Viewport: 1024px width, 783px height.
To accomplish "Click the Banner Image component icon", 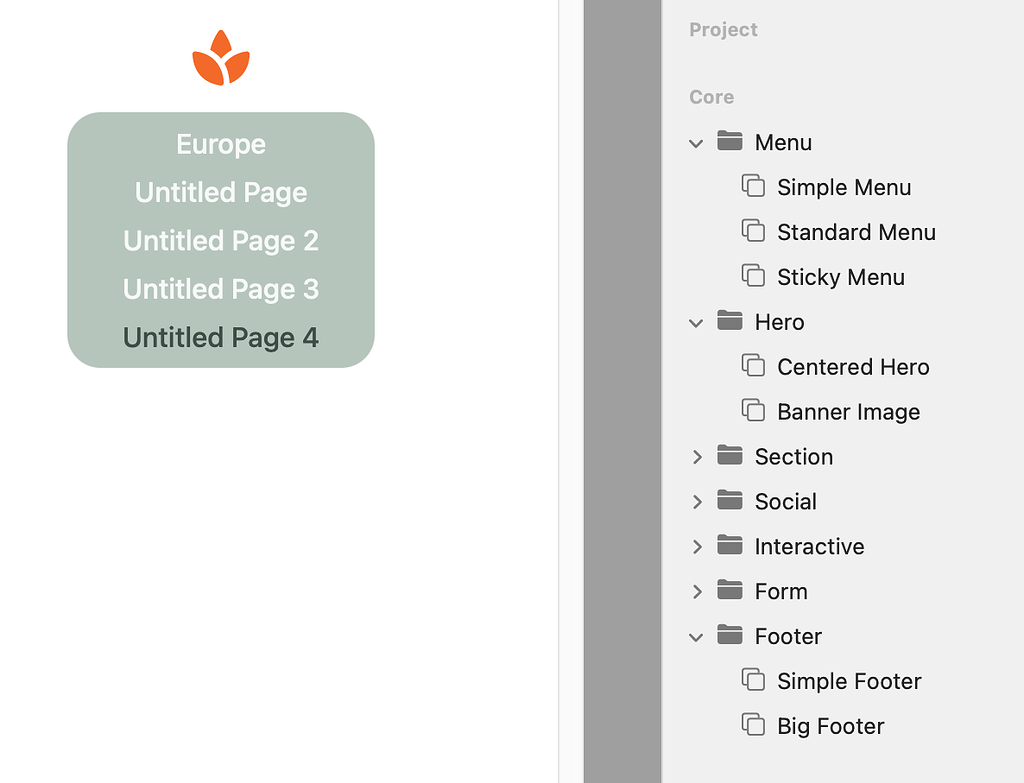I will (755, 411).
